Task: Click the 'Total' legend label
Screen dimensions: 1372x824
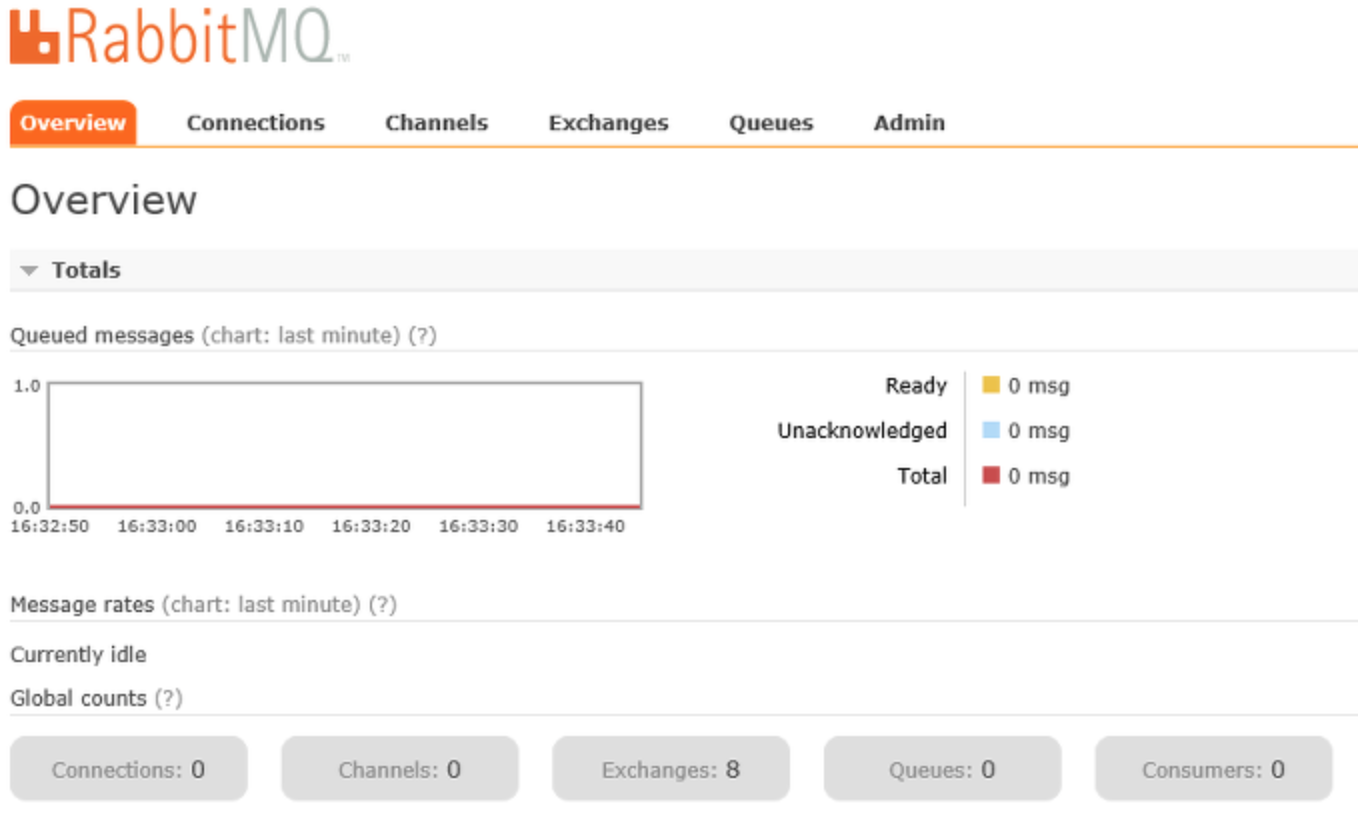Action: [922, 476]
